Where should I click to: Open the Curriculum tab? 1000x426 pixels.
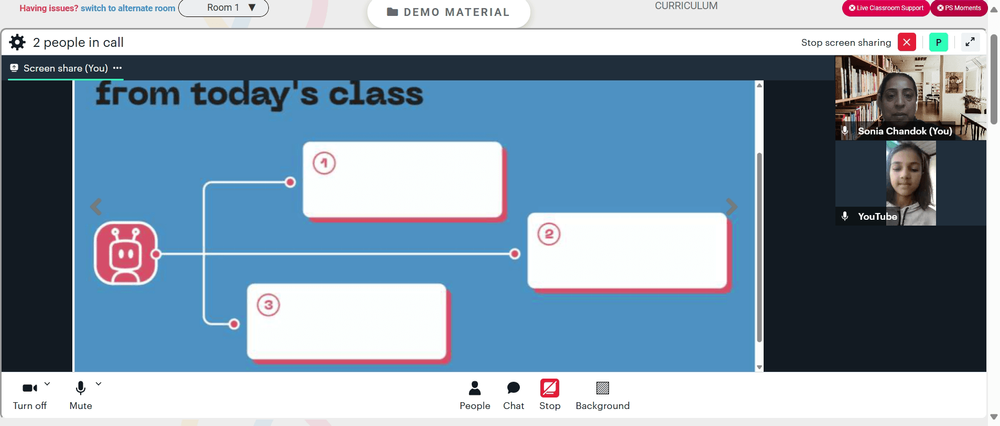[x=686, y=6]
